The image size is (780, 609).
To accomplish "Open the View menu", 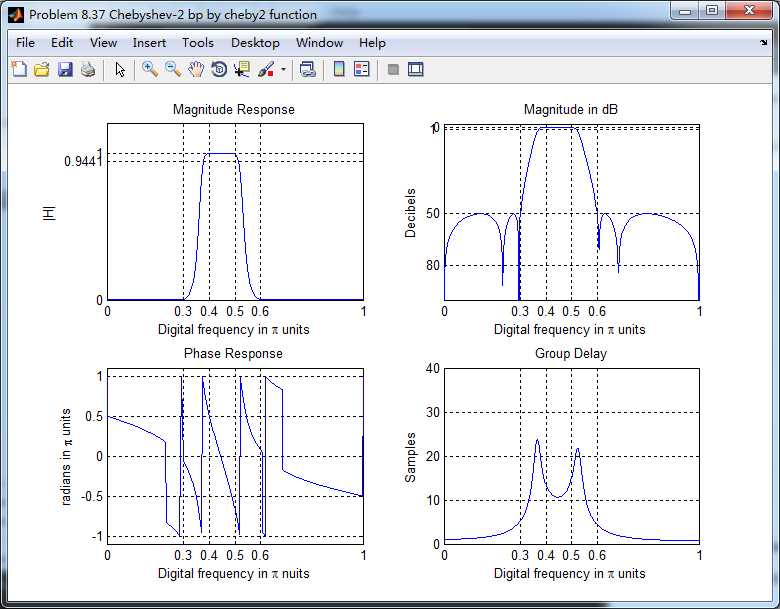I will click(103, 43).
